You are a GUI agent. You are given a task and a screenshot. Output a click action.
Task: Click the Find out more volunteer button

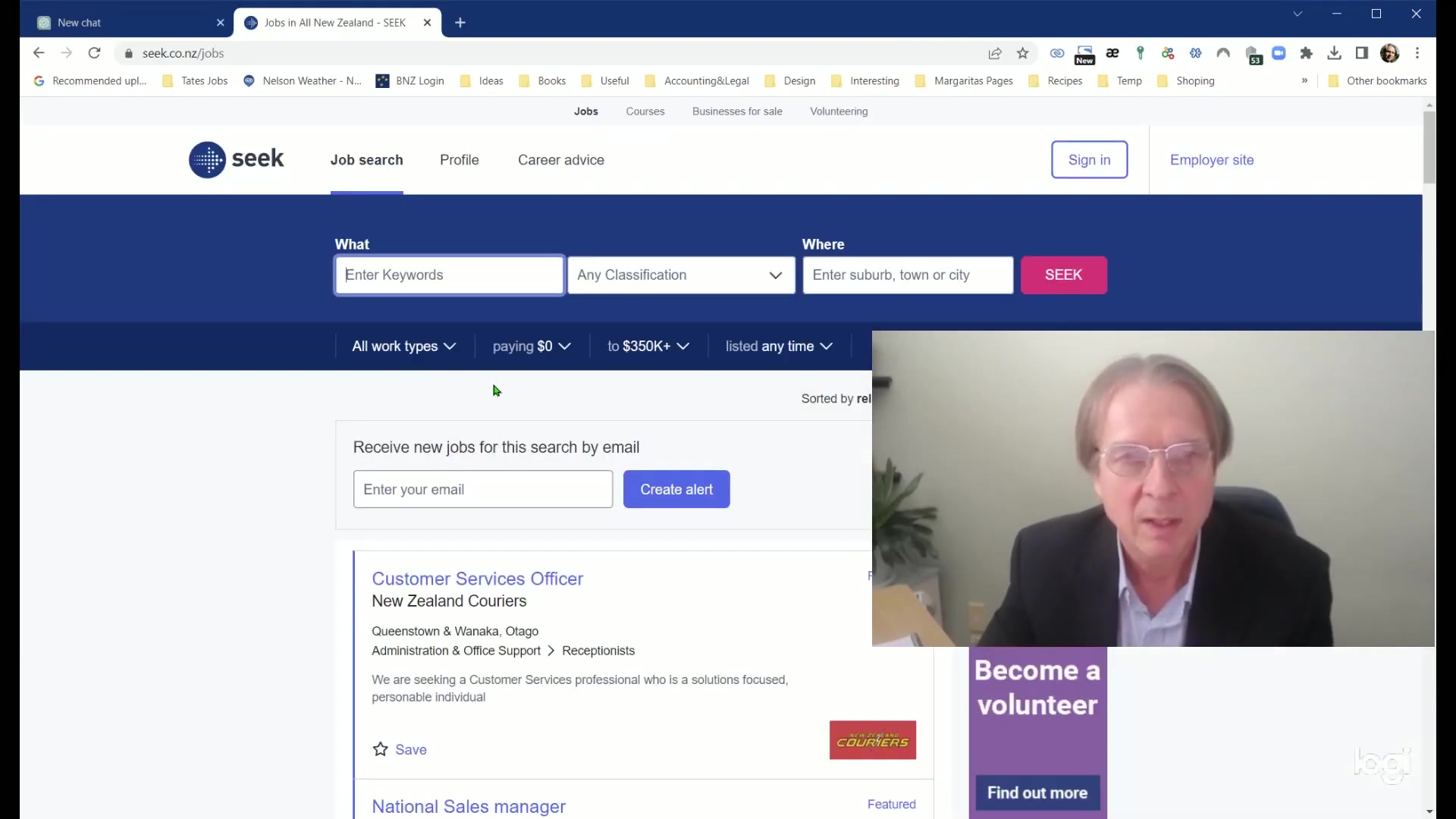click(x=1037, y=792)
